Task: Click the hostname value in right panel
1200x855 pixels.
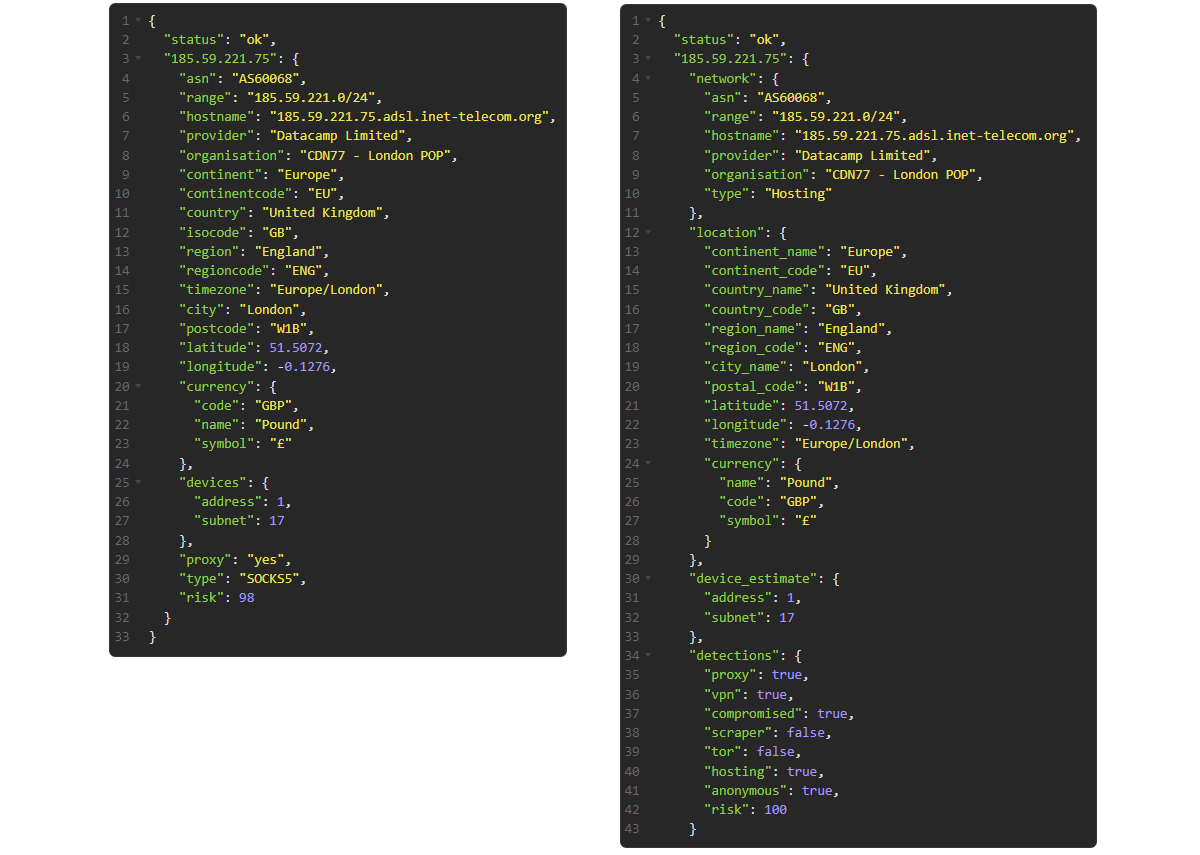Action: [x=934, y=136]
